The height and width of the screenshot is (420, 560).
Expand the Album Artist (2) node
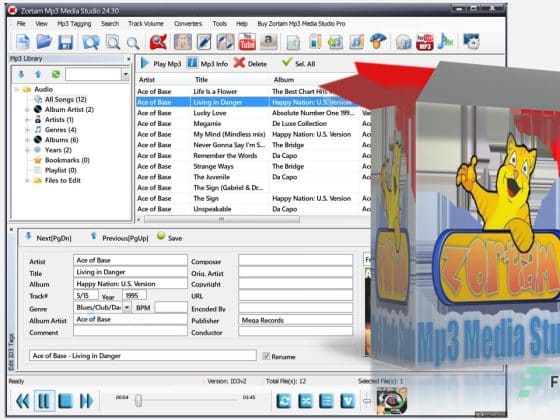click(27, 110)
